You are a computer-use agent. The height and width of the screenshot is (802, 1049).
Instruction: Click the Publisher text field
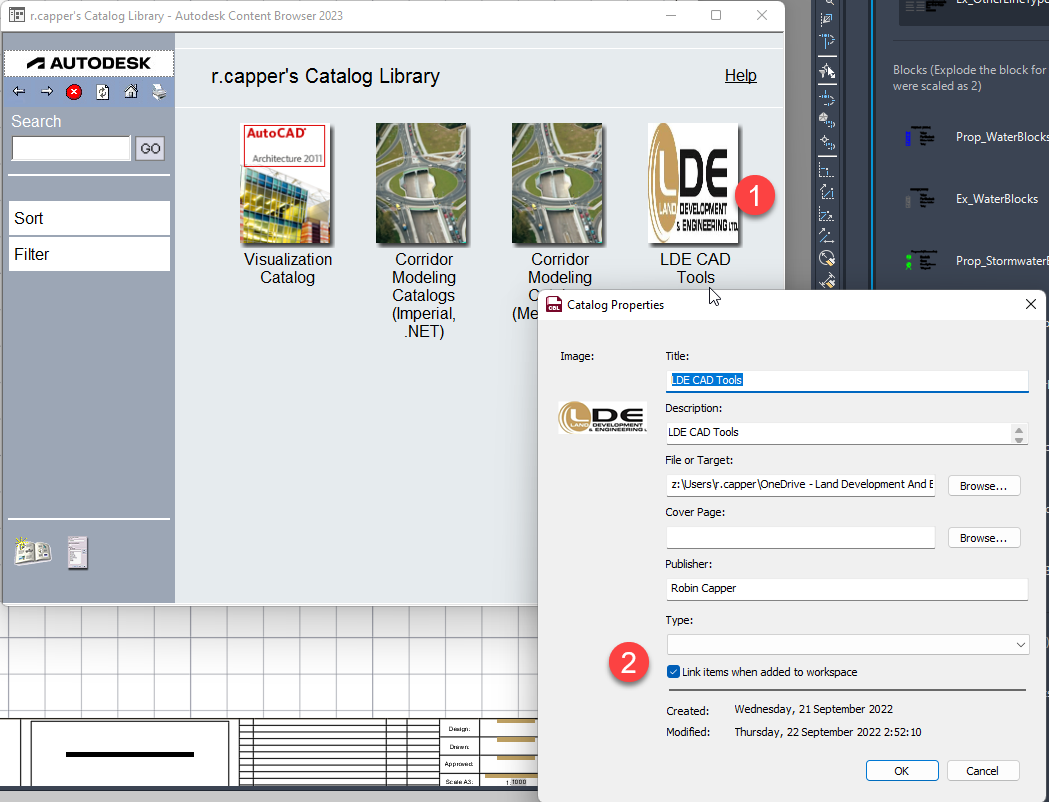(846, 589)
